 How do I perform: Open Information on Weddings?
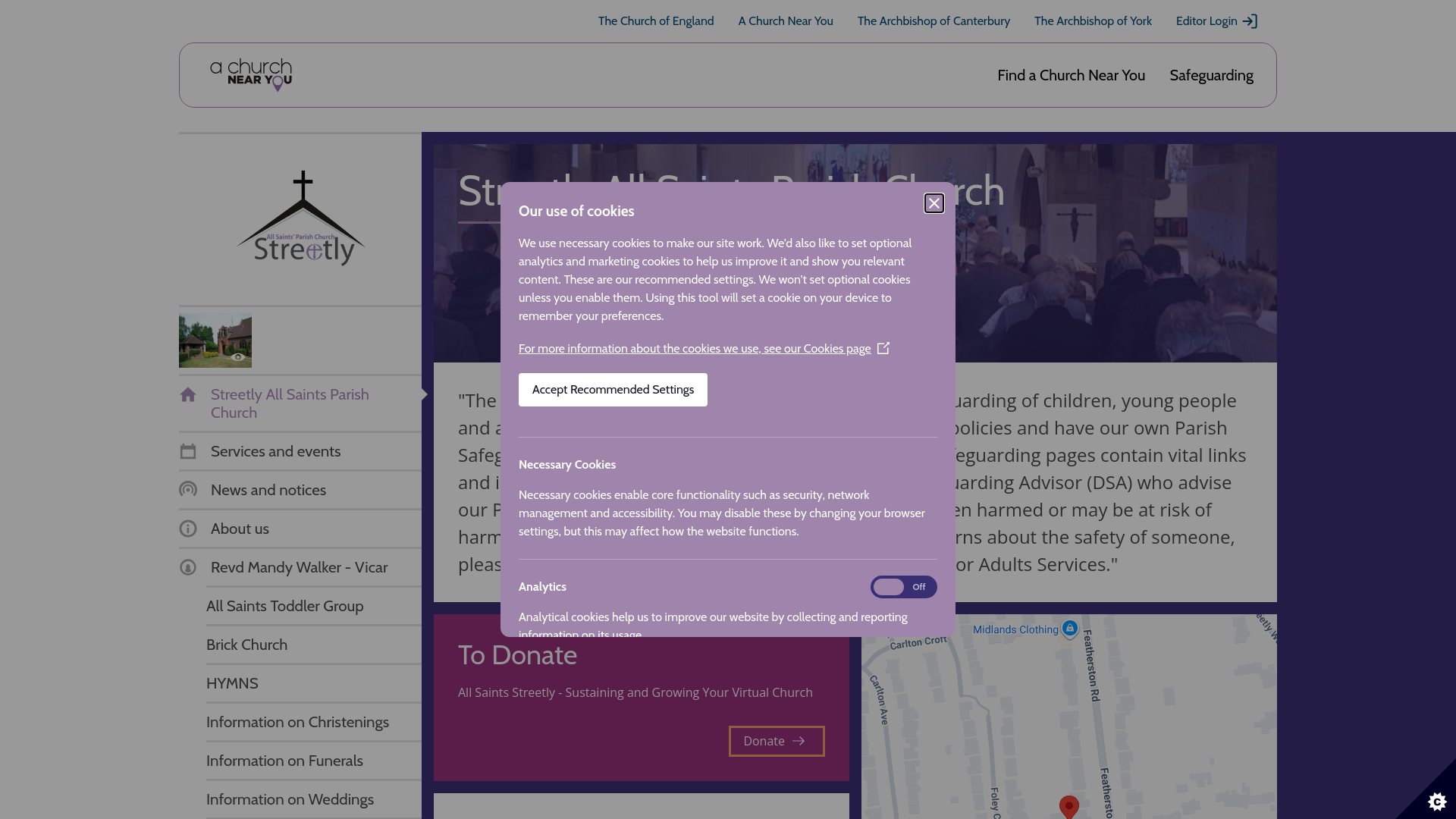pos(290,799)
